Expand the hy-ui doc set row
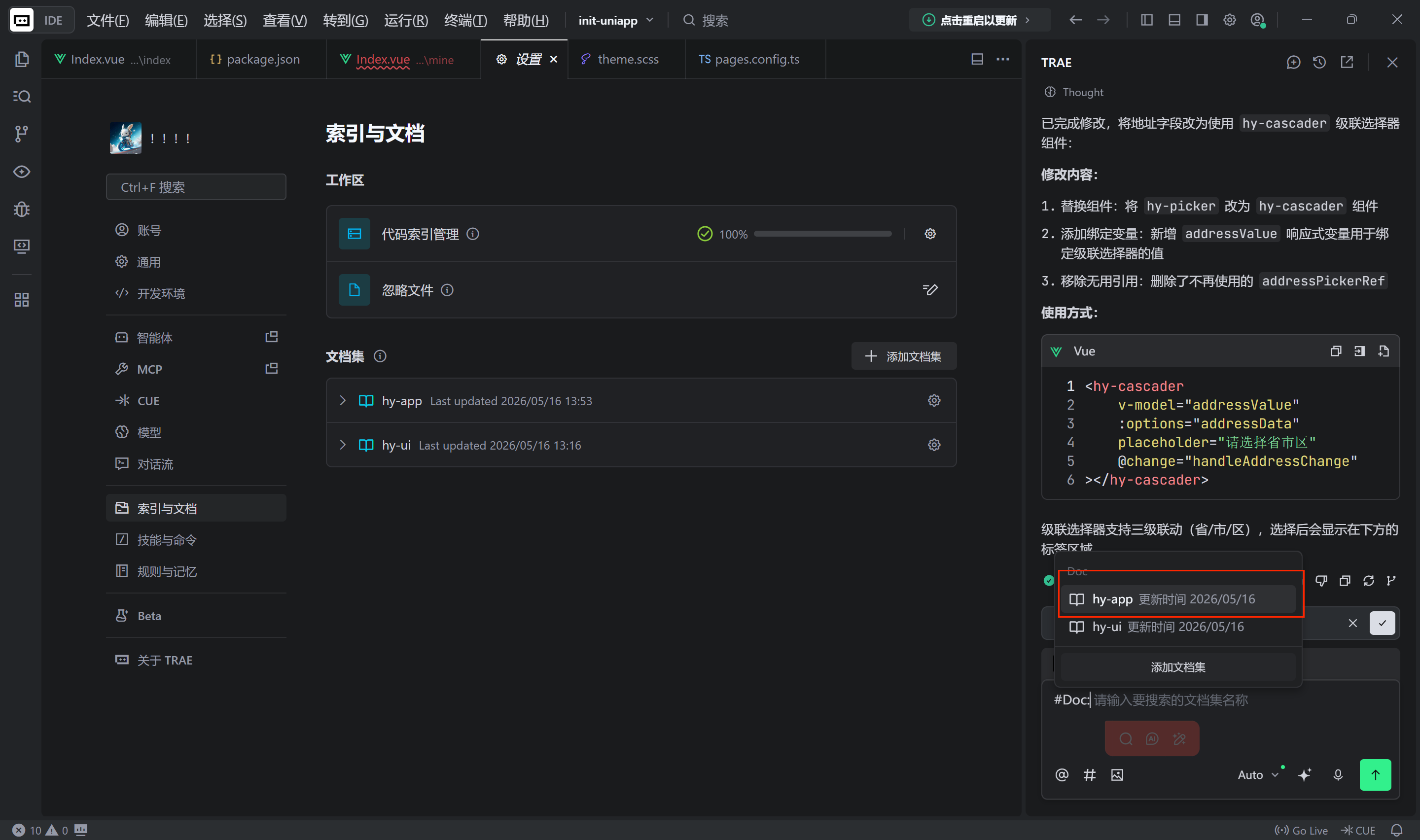Screen dimensions: 1420x840 pos(342,445)
